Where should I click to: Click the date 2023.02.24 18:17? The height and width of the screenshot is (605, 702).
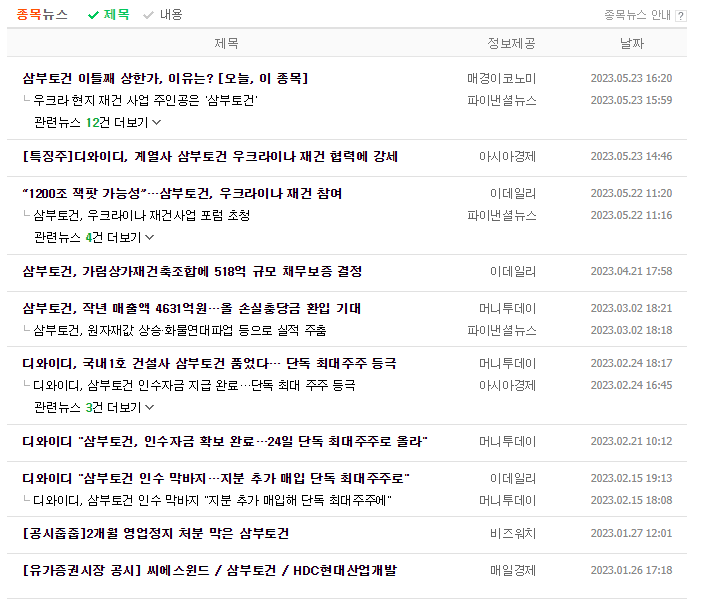(x=631, y=363)
